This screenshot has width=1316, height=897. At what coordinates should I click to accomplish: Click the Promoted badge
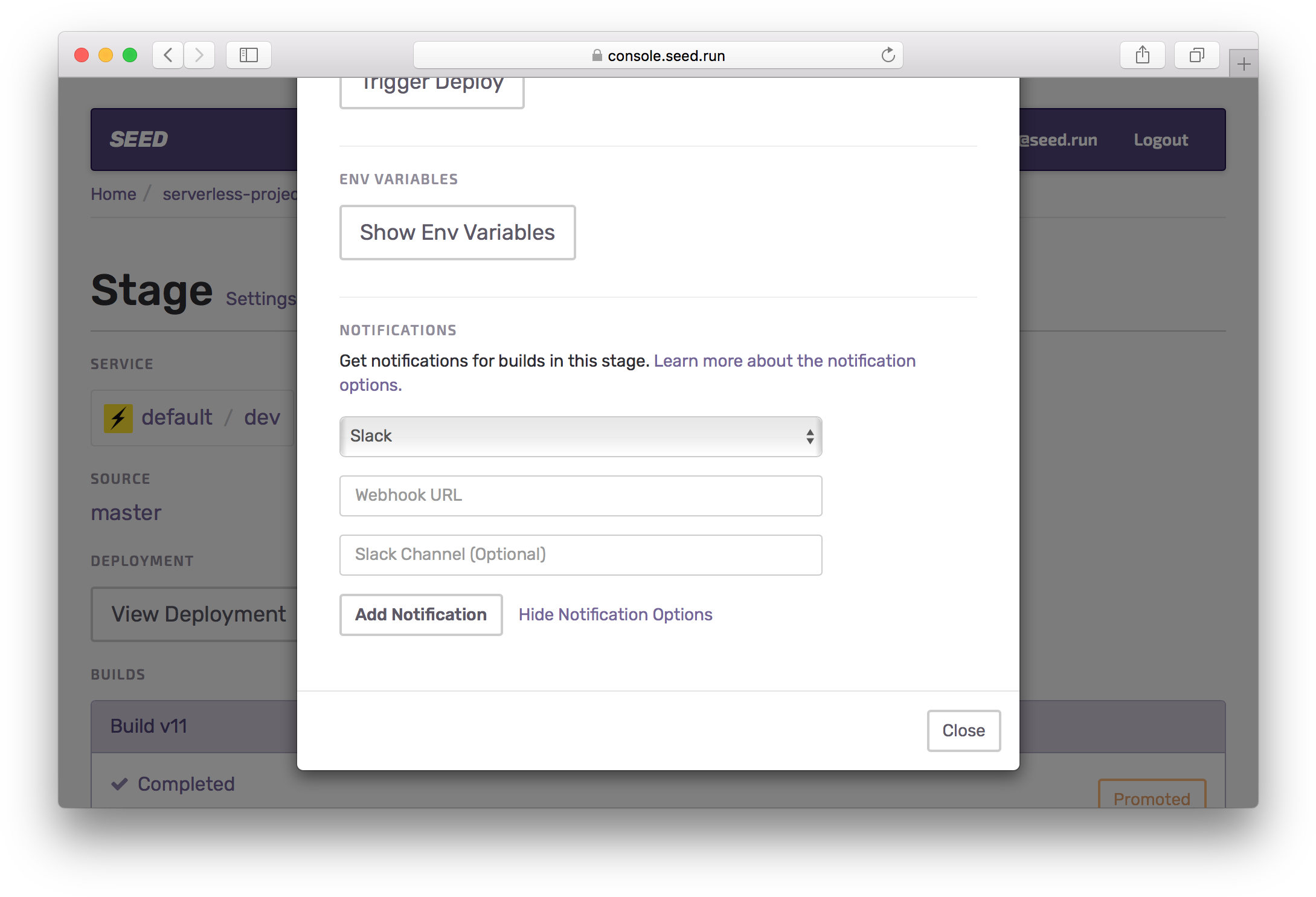[1152, 795]
